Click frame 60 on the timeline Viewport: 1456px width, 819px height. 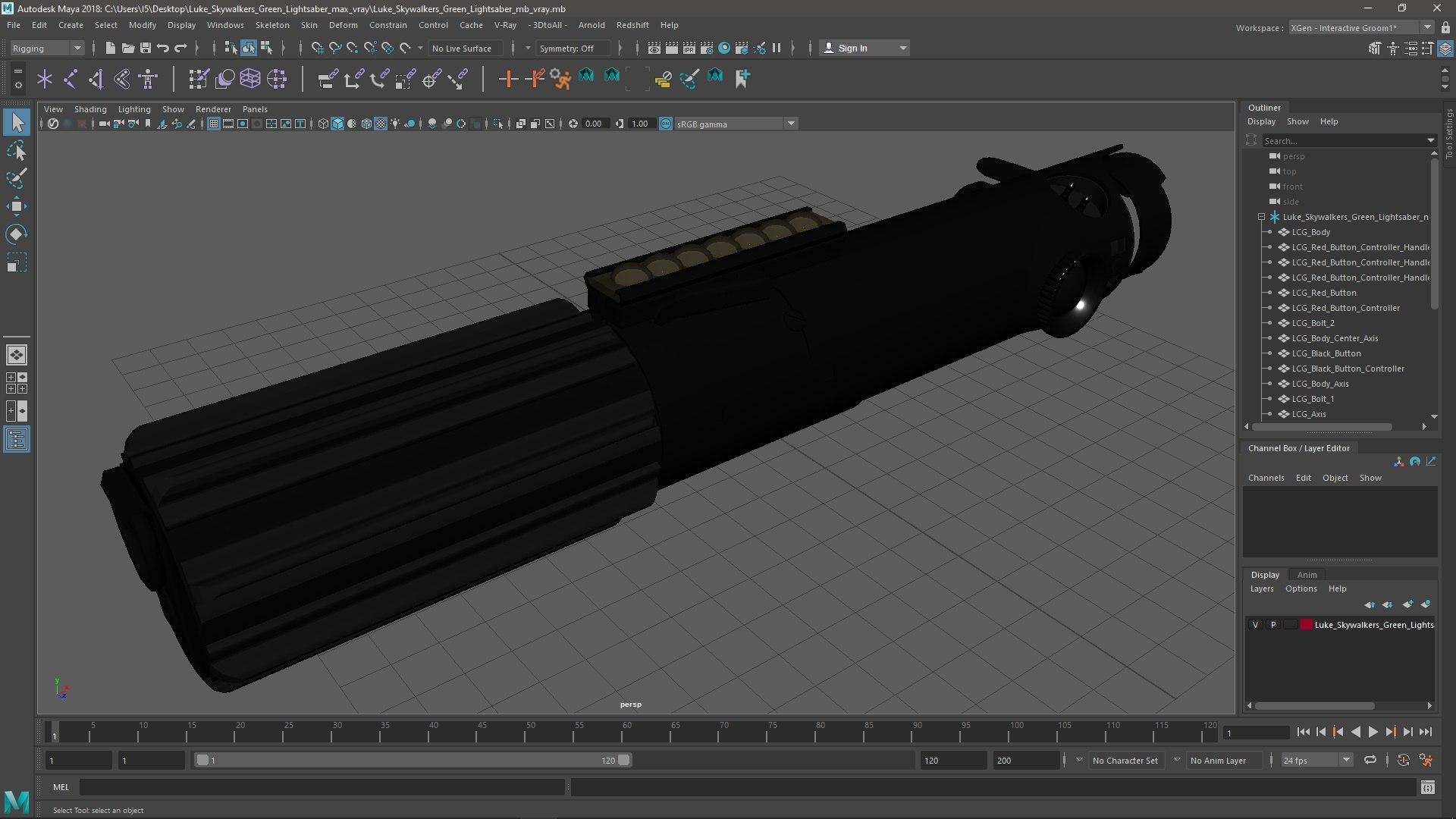click(627, 733)
